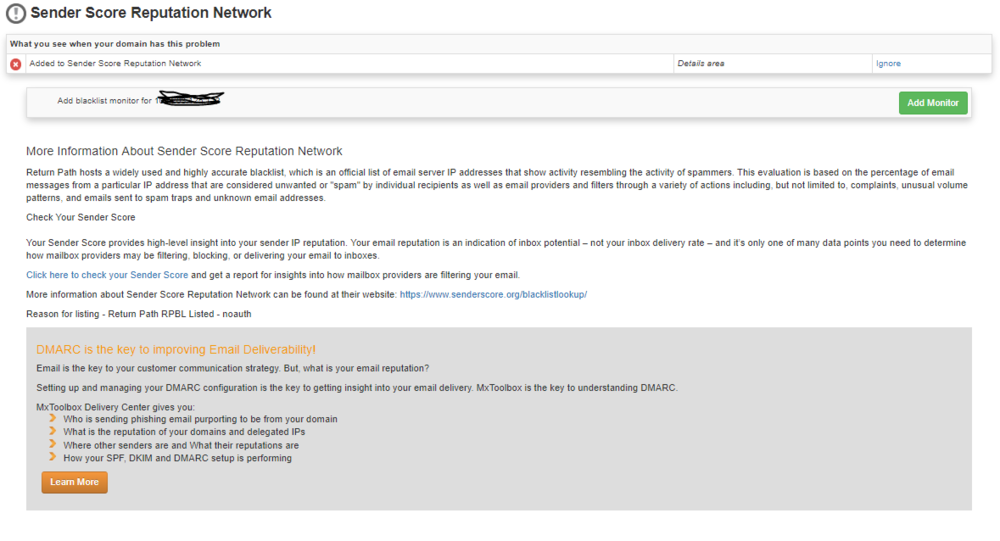Open "Click here to check your Sender Score" link
The height and width of the screenshot is (541, 1000).
[x=107, y=275]
